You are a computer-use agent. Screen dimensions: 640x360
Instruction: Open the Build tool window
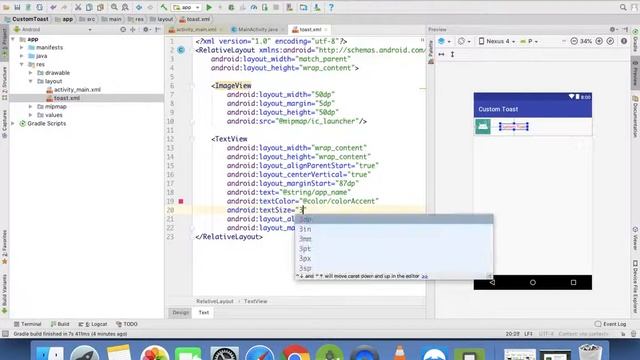pyautogui.click(x=60, y=324)
